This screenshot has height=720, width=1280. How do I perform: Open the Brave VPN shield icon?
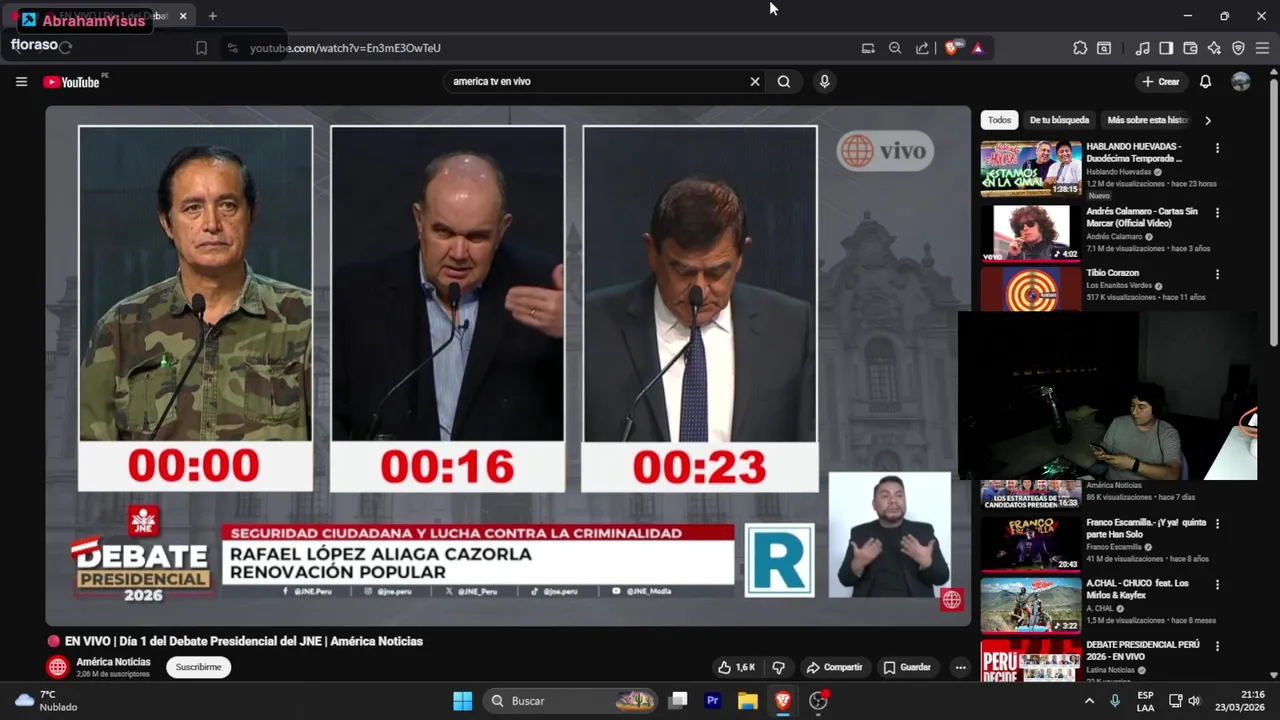pyautogui.click(x=1238, y=48)
